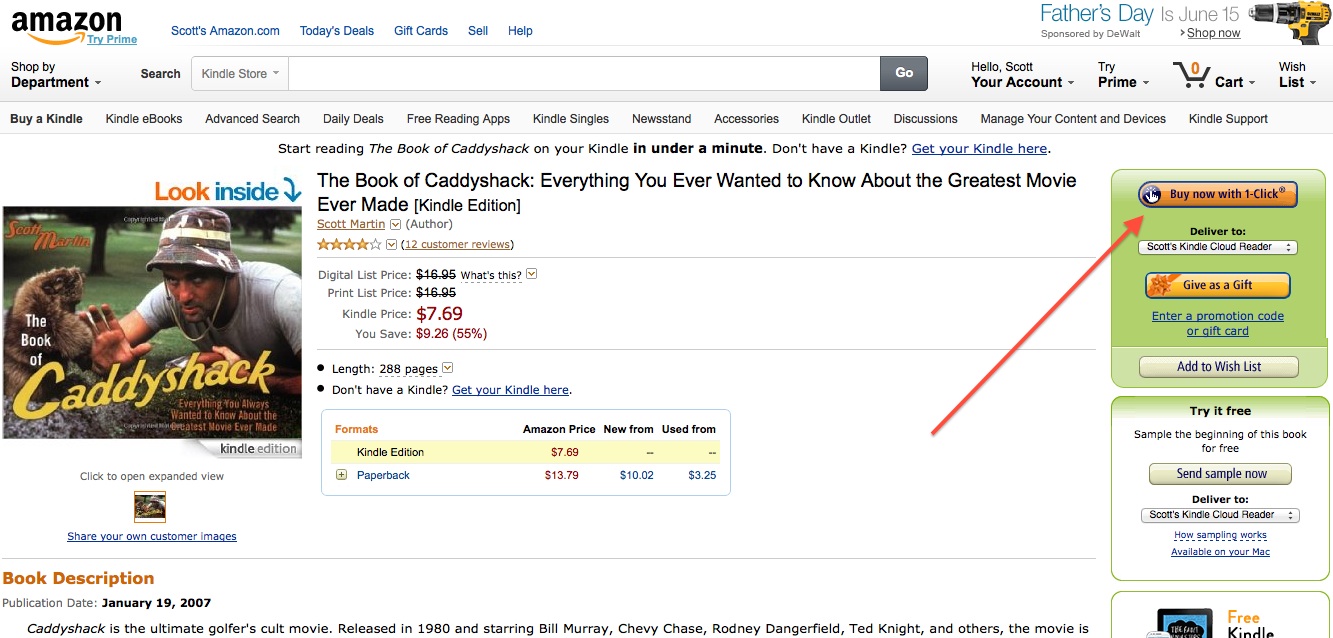Select Daily Deals in Kindle navigation

click(353, 118)
